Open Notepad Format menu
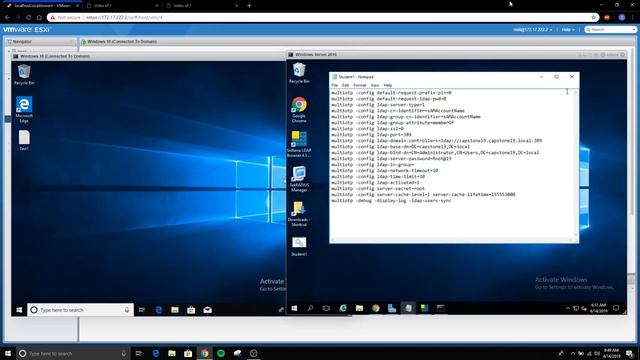Screen dimensions: 640x360 tap(360, 85)
